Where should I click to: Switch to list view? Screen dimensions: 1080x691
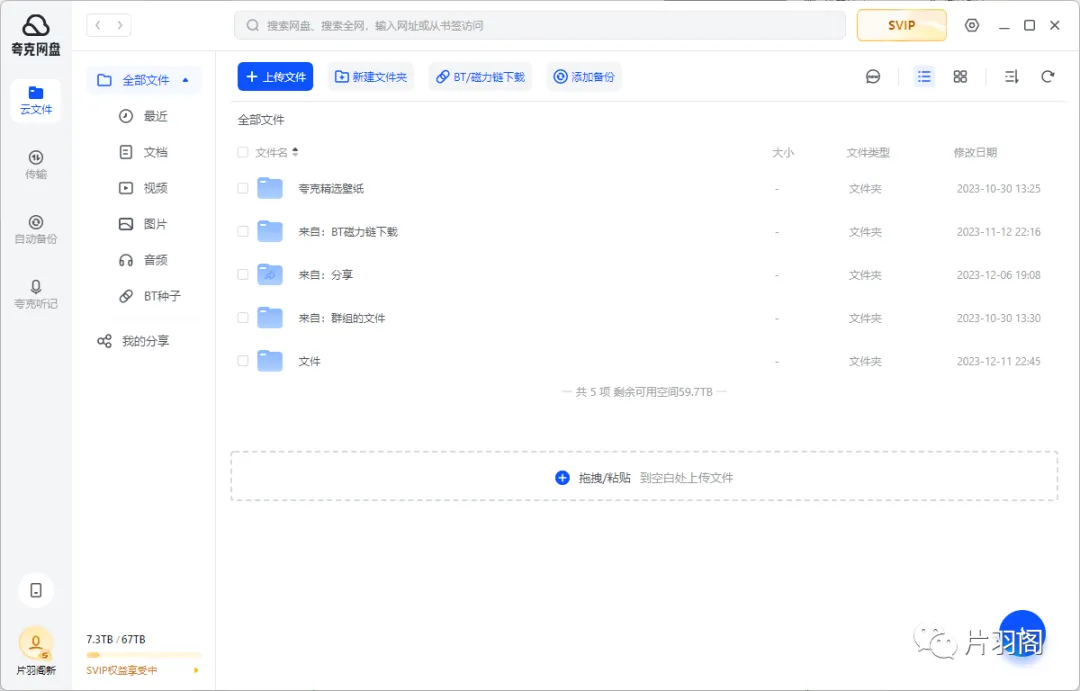tap(924, 76)
